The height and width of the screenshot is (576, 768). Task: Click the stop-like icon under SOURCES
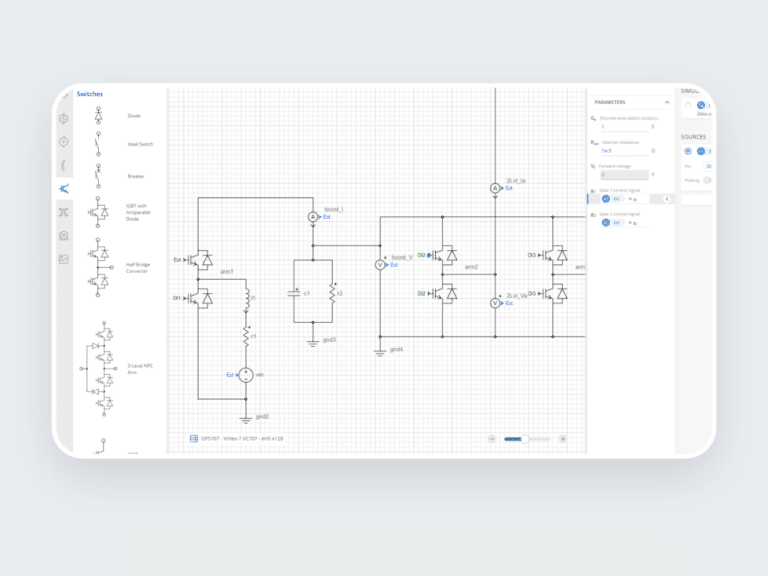point(688,151)
